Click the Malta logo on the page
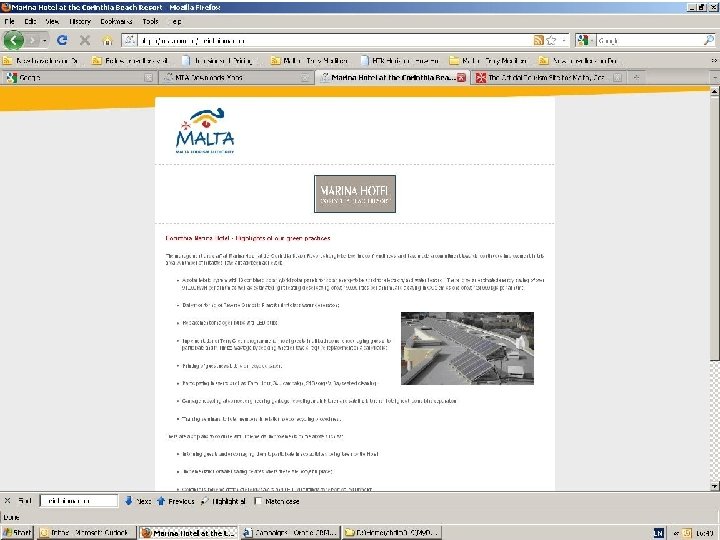Image resolution: width=720 pixels, height=540 pixels. point(205,131)
